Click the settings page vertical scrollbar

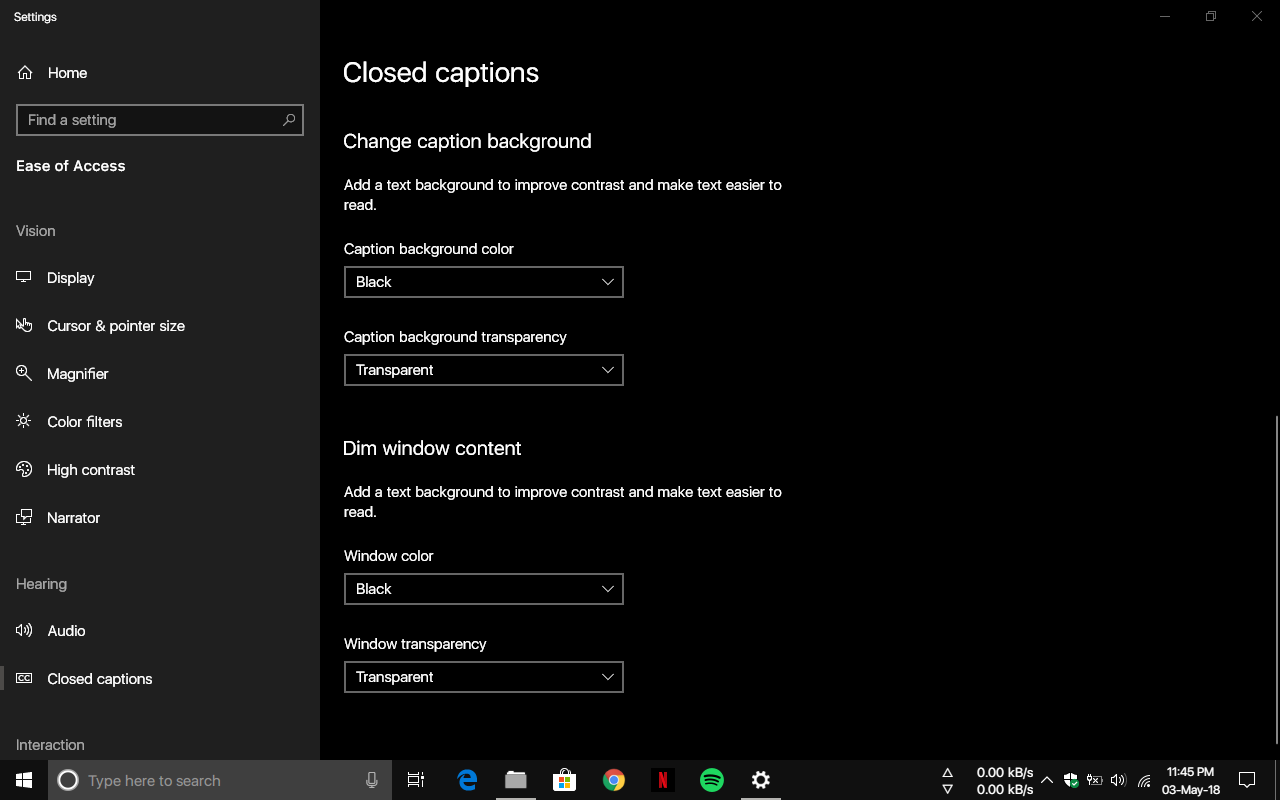[x=1276, y=580]
